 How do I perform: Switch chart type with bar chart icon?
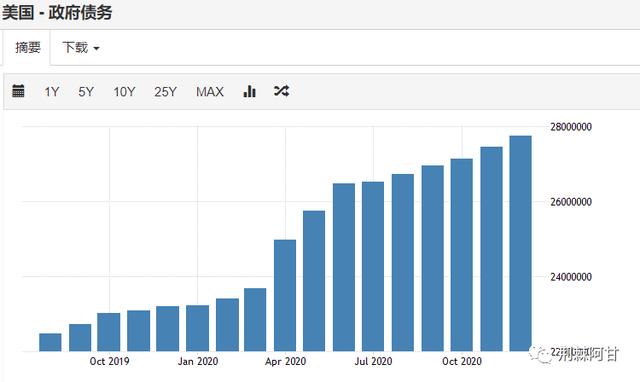click(249, 91)
